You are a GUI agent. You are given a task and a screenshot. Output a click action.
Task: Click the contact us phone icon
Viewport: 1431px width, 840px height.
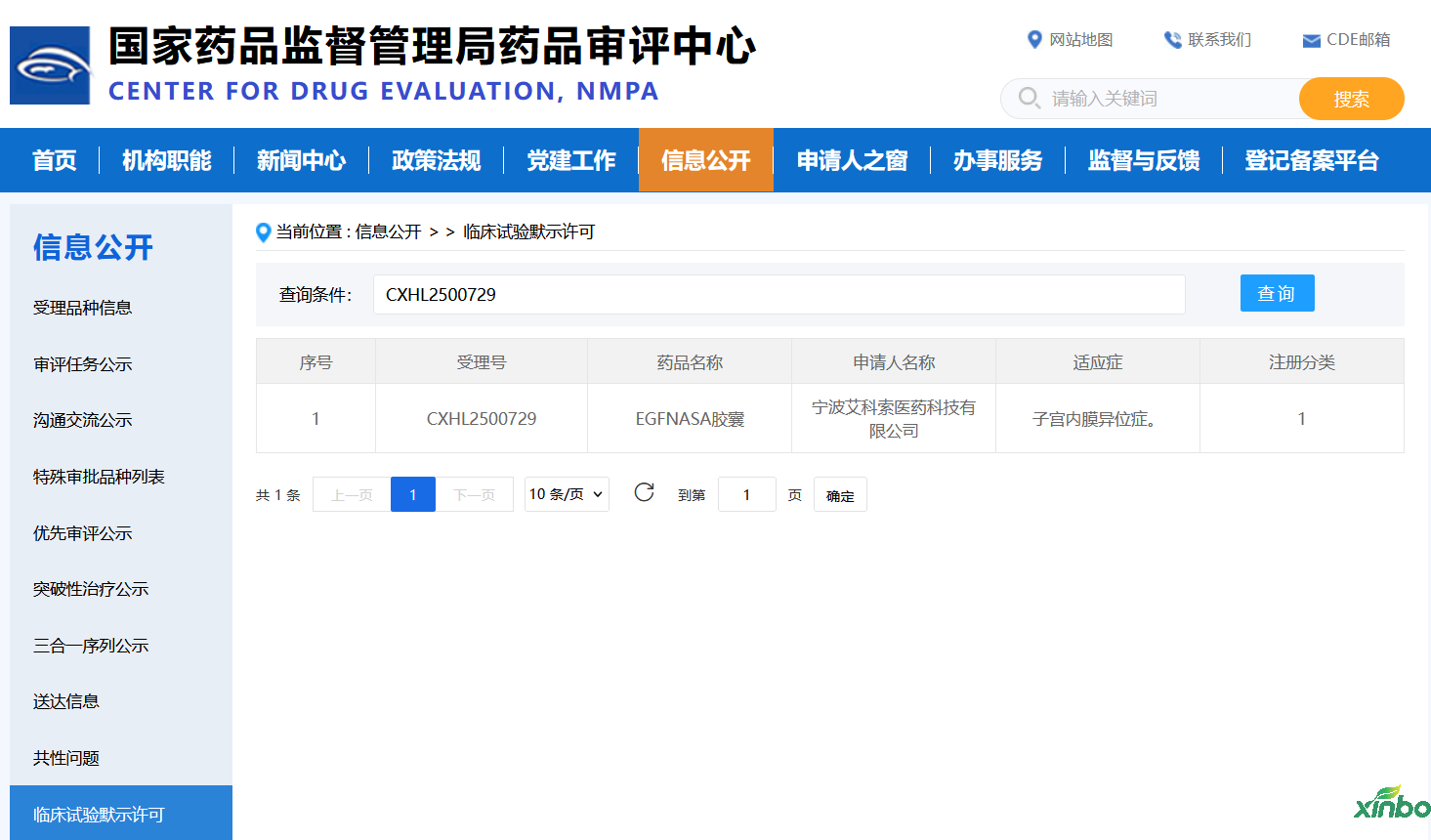(x=1172, y=40)
